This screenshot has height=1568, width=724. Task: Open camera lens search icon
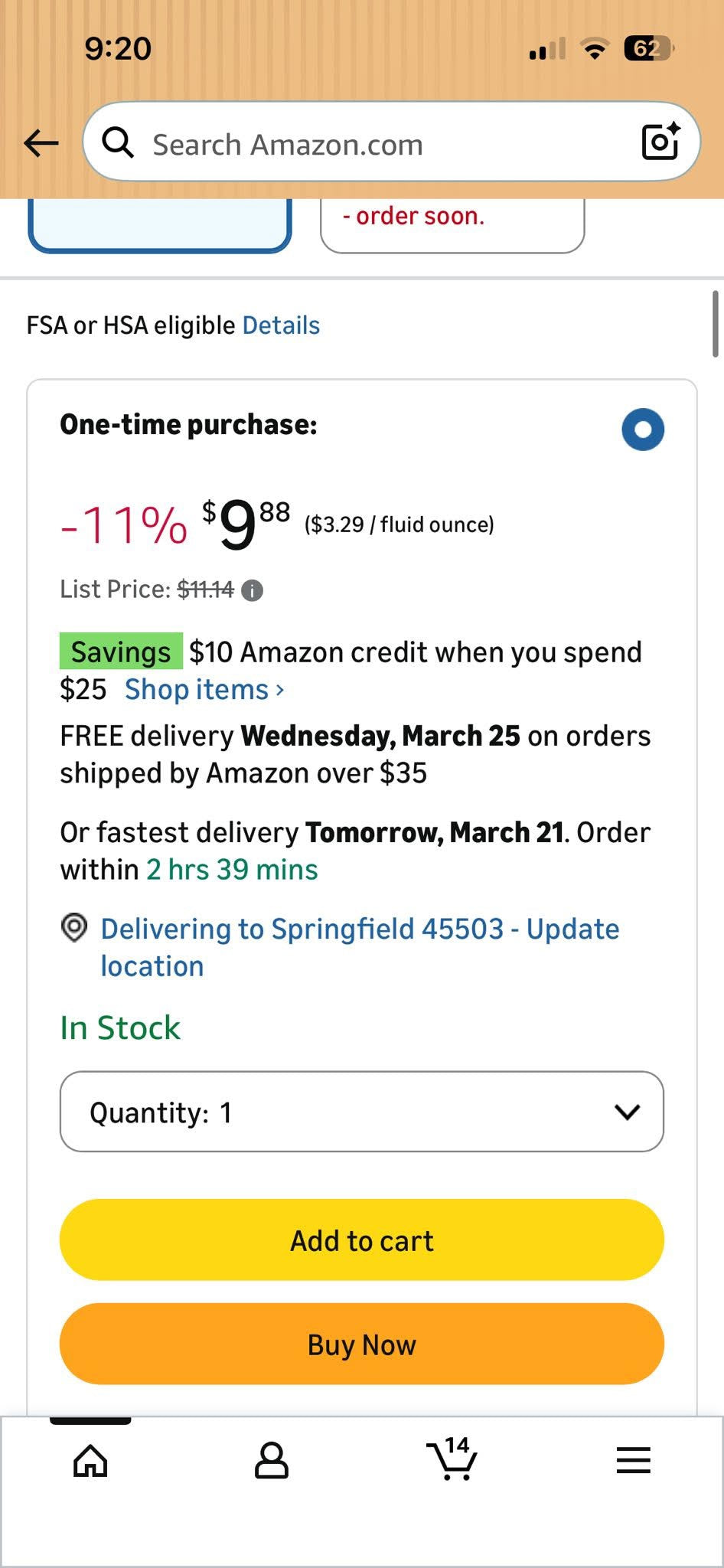click(660, 141)
